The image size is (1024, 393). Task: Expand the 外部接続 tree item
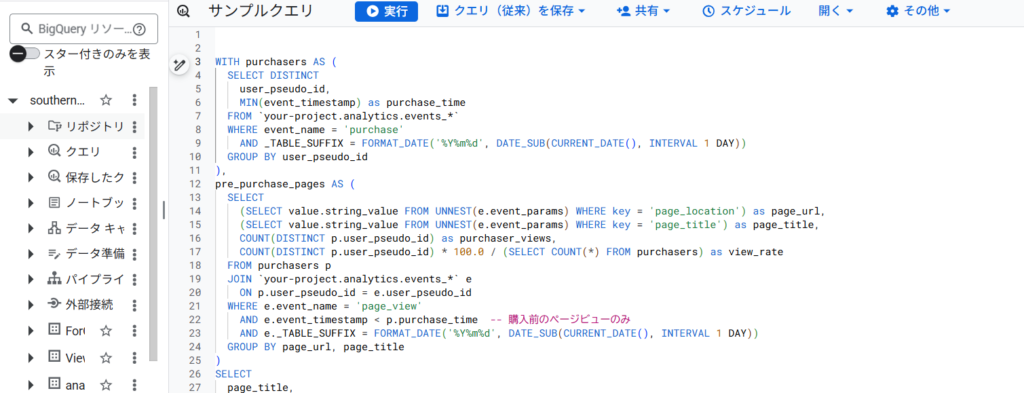[x=30, y=305]
